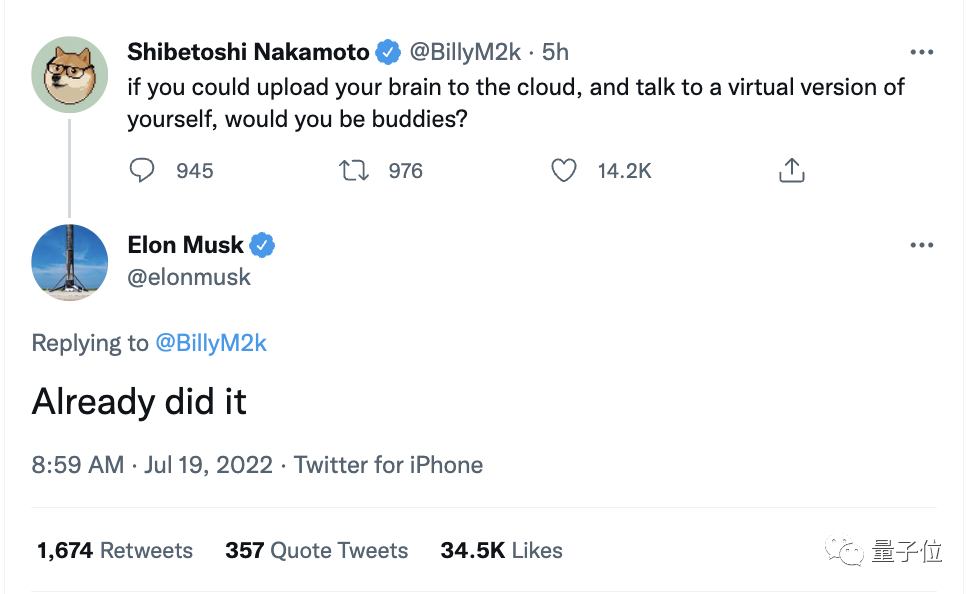The image size is (974, 594).
Task: Open Elon Musk's rocket profile picture
Action: click(70, 263)
